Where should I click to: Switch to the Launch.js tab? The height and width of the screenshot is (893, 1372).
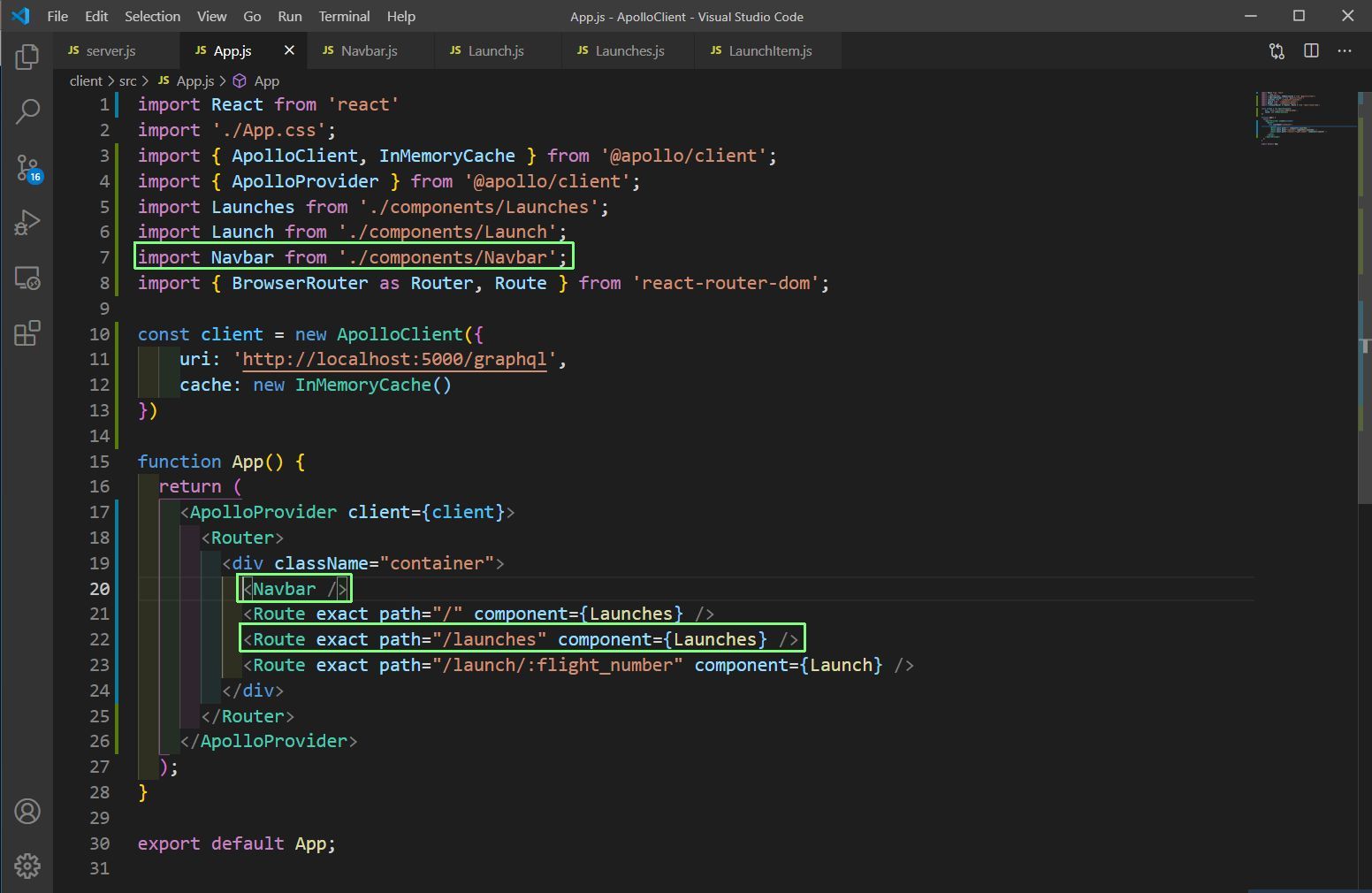point(496,50)
